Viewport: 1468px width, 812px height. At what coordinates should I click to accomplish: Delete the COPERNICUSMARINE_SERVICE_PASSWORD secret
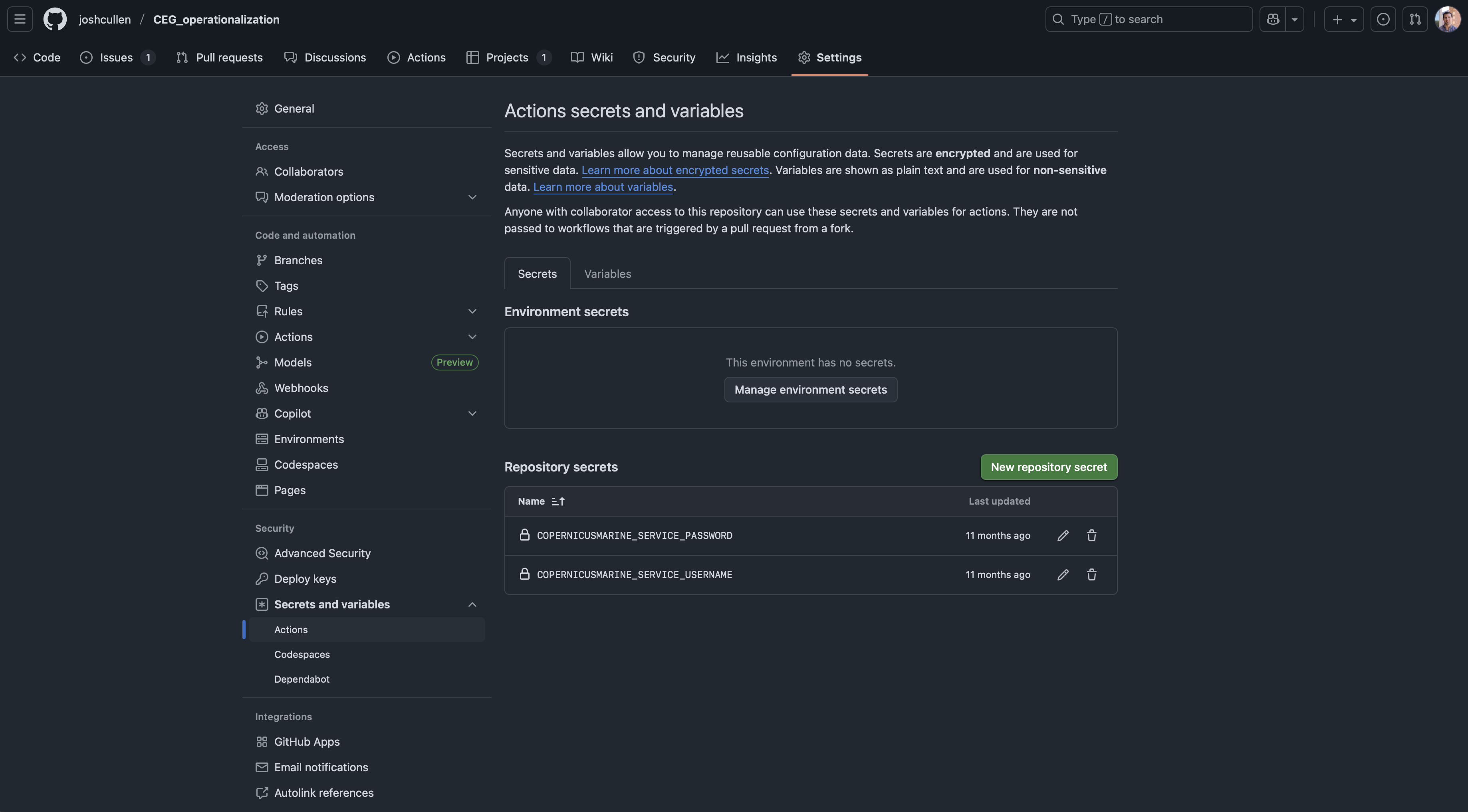pos(1091,536)
